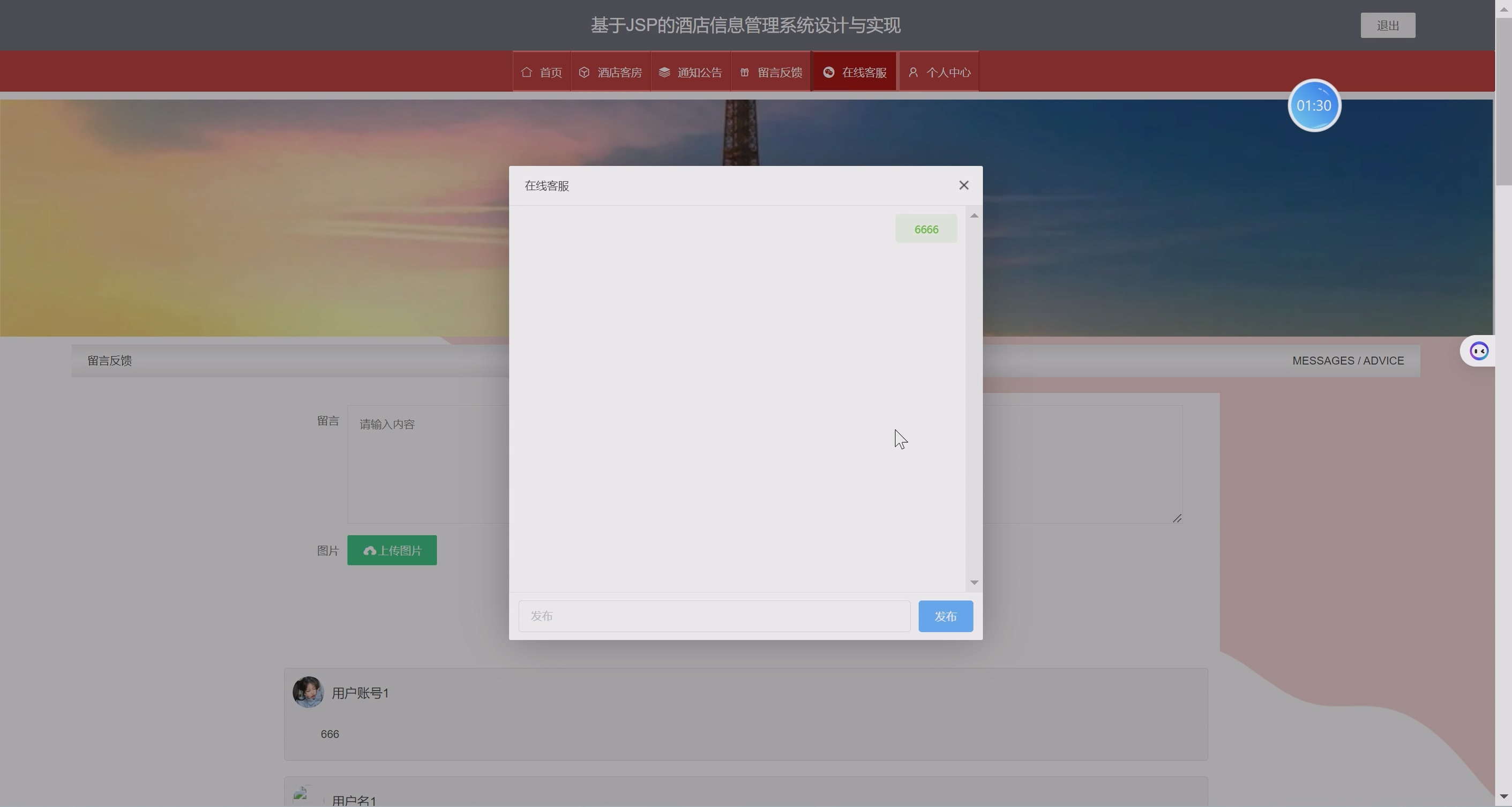Click the 666 comment text
This screenshot has height=807, width=1512.
(x=330, y=734)
